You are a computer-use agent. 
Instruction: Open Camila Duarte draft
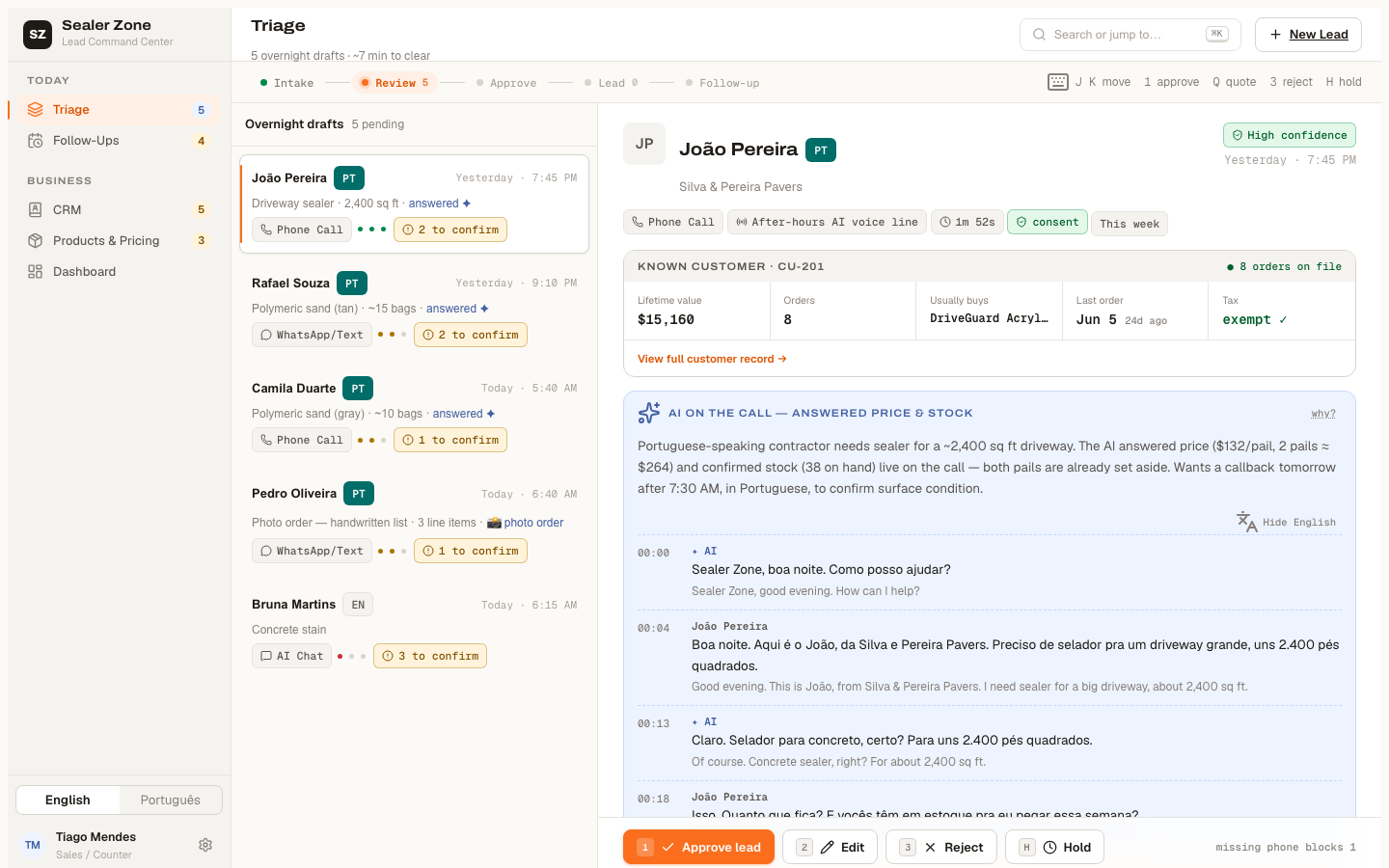pyautogui.click(x=414, y=414)
